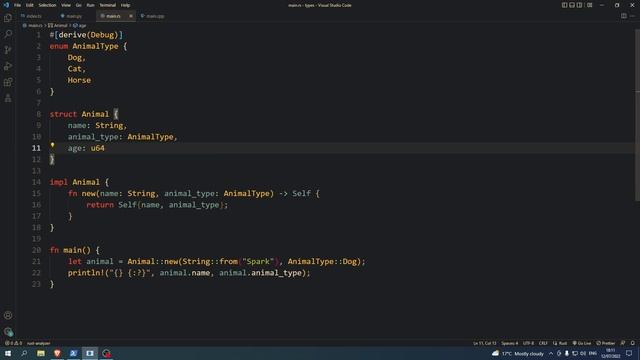The height and width of the screenshot is (360, 640).
Task: Switch to the main.cpp tab
Action: click(x=155, y=16)
